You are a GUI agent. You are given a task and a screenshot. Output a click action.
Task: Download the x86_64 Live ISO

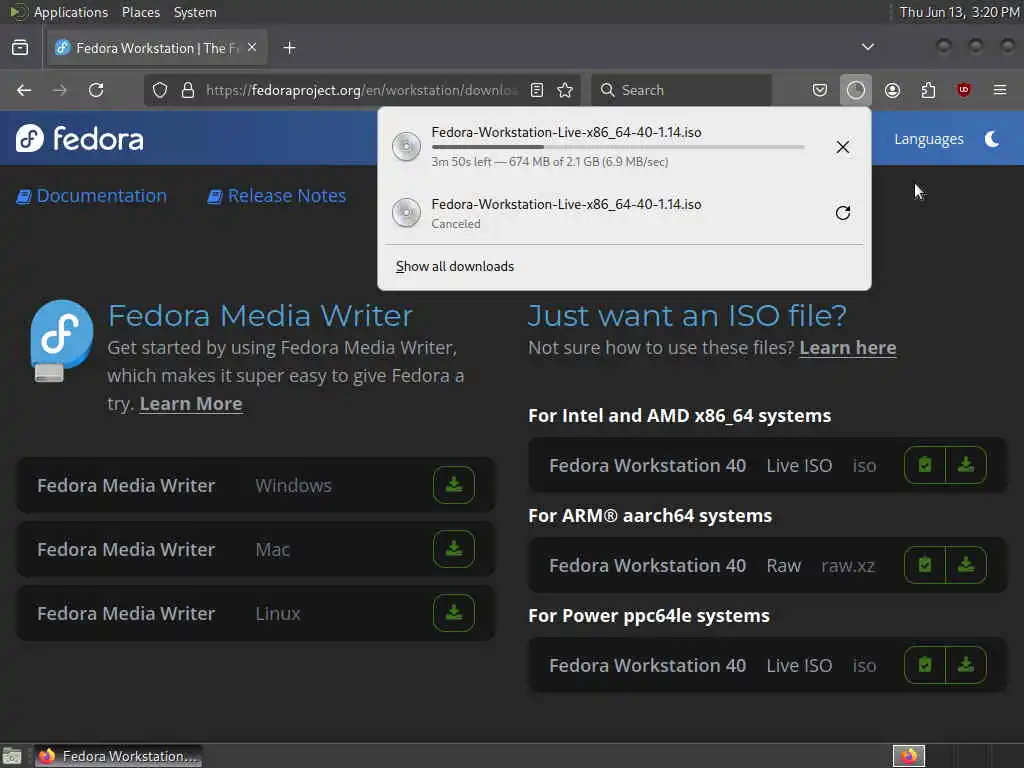[x=966, y=464]
